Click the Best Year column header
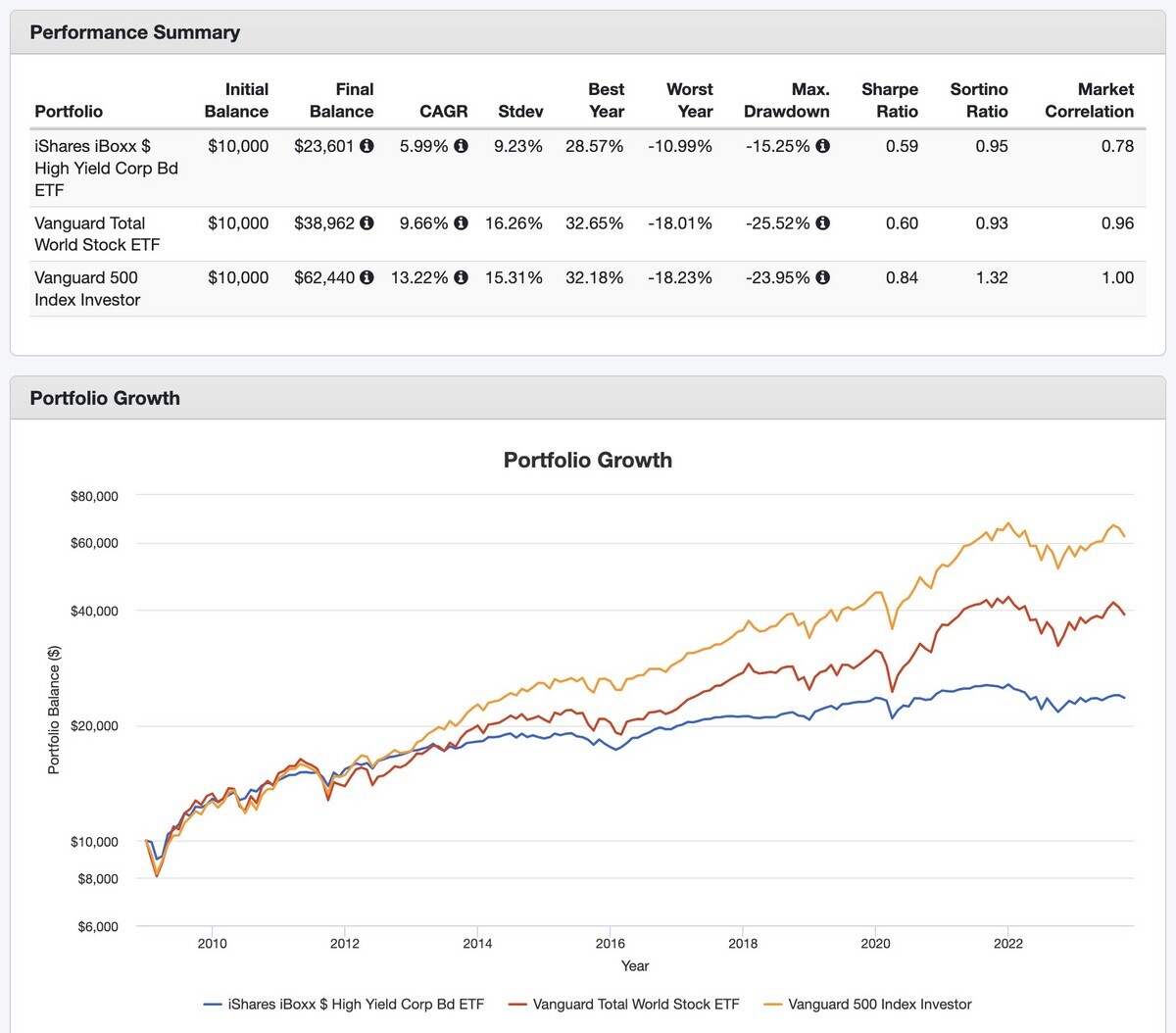This screenshot has width=1176, height=1033. 606,100
